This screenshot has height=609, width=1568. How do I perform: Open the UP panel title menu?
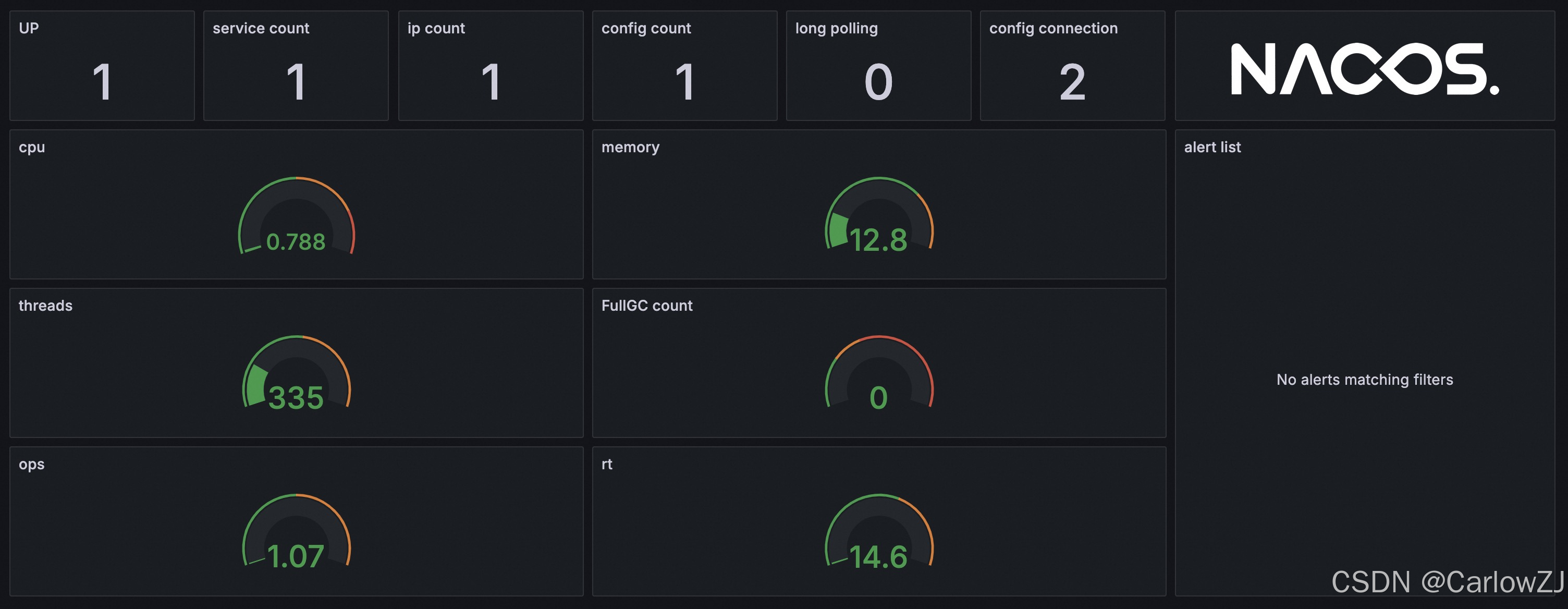coord(29,28)
